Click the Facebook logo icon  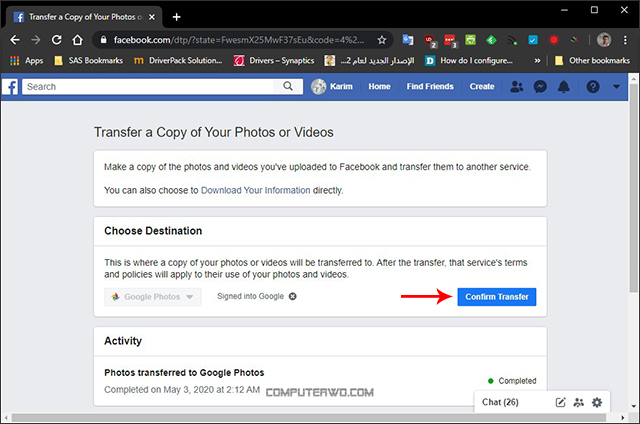tap(10, 87)
